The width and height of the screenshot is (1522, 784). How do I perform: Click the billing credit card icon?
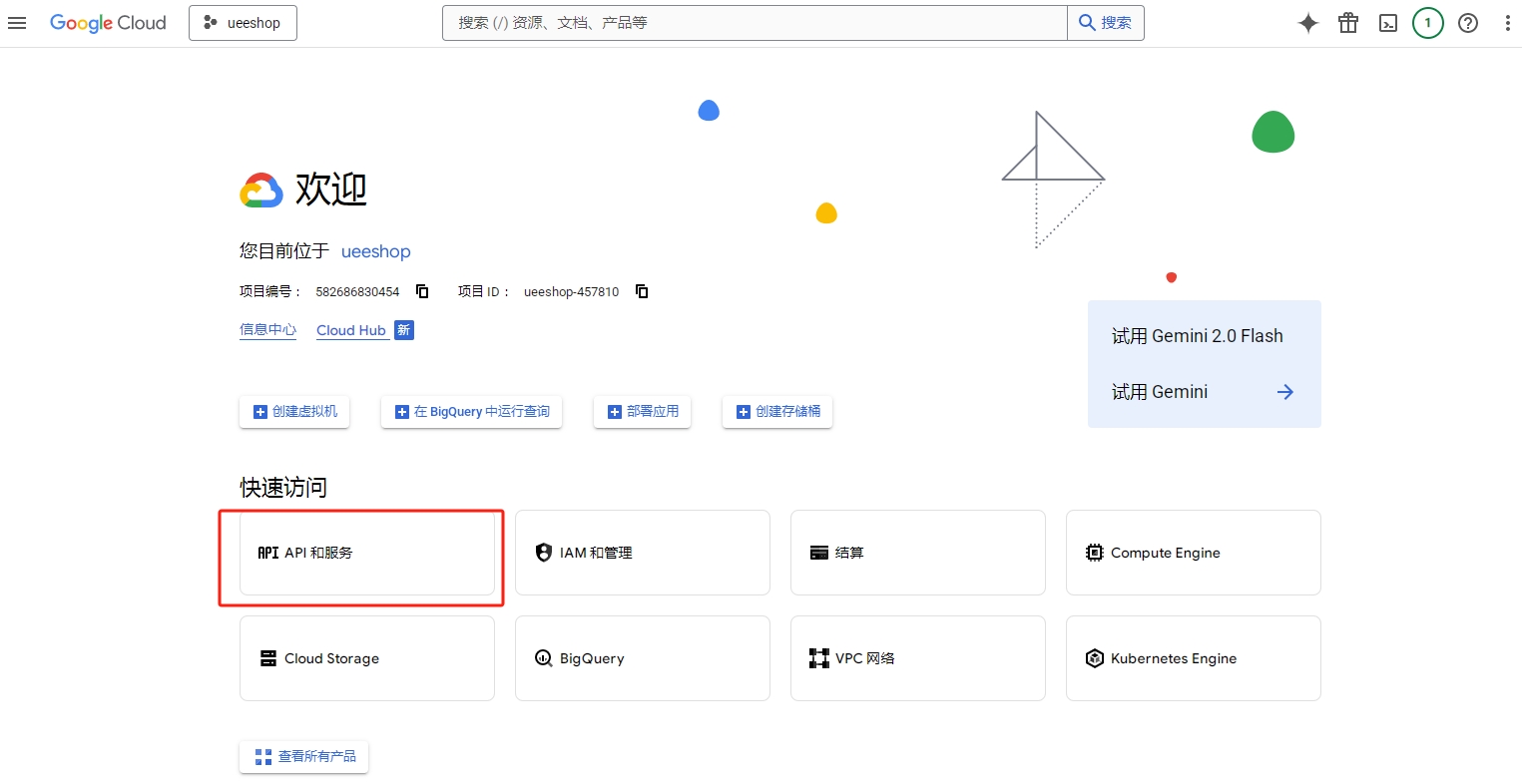pyautogui.click(x=819, y=553)
